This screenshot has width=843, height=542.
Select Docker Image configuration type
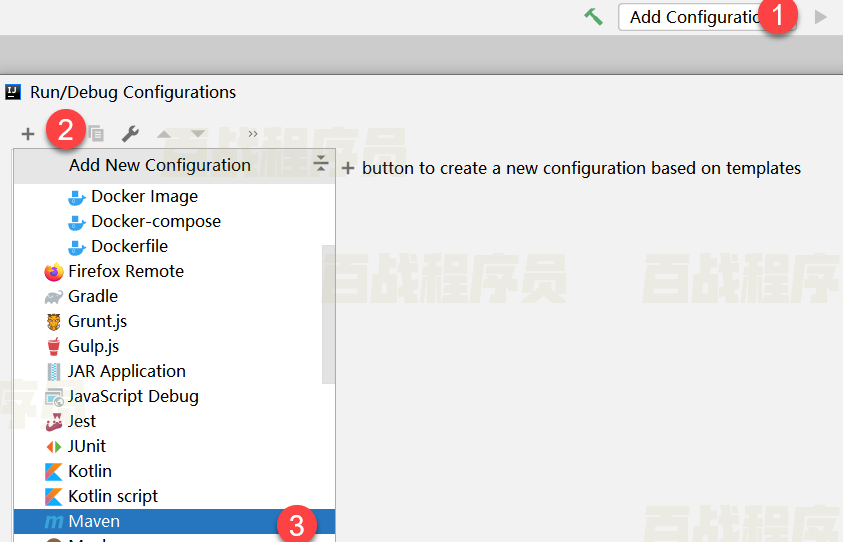pyautogui.click(x=175, y=196)
